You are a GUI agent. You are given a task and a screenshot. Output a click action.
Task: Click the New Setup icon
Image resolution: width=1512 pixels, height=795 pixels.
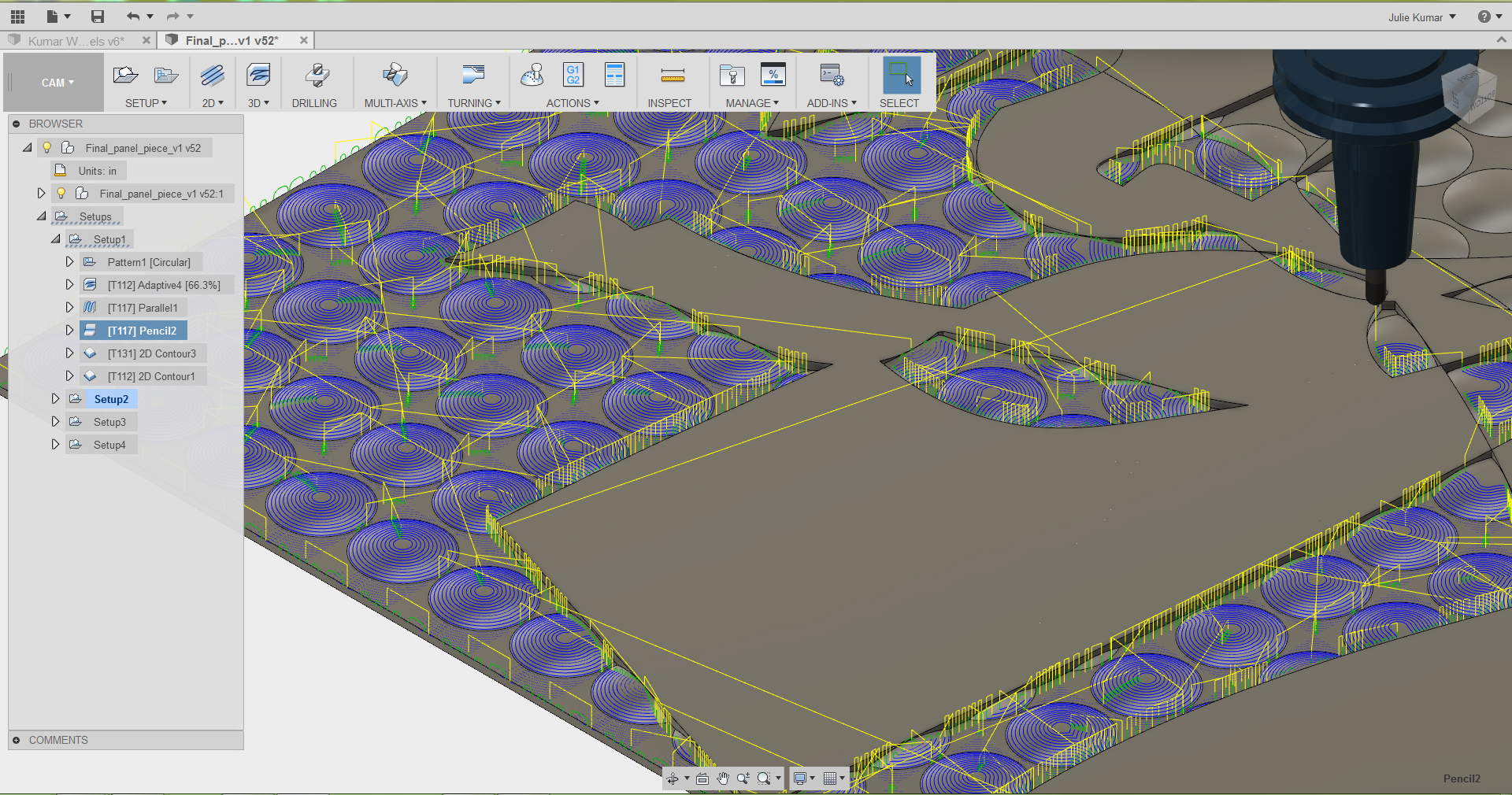tap(125, 76)
